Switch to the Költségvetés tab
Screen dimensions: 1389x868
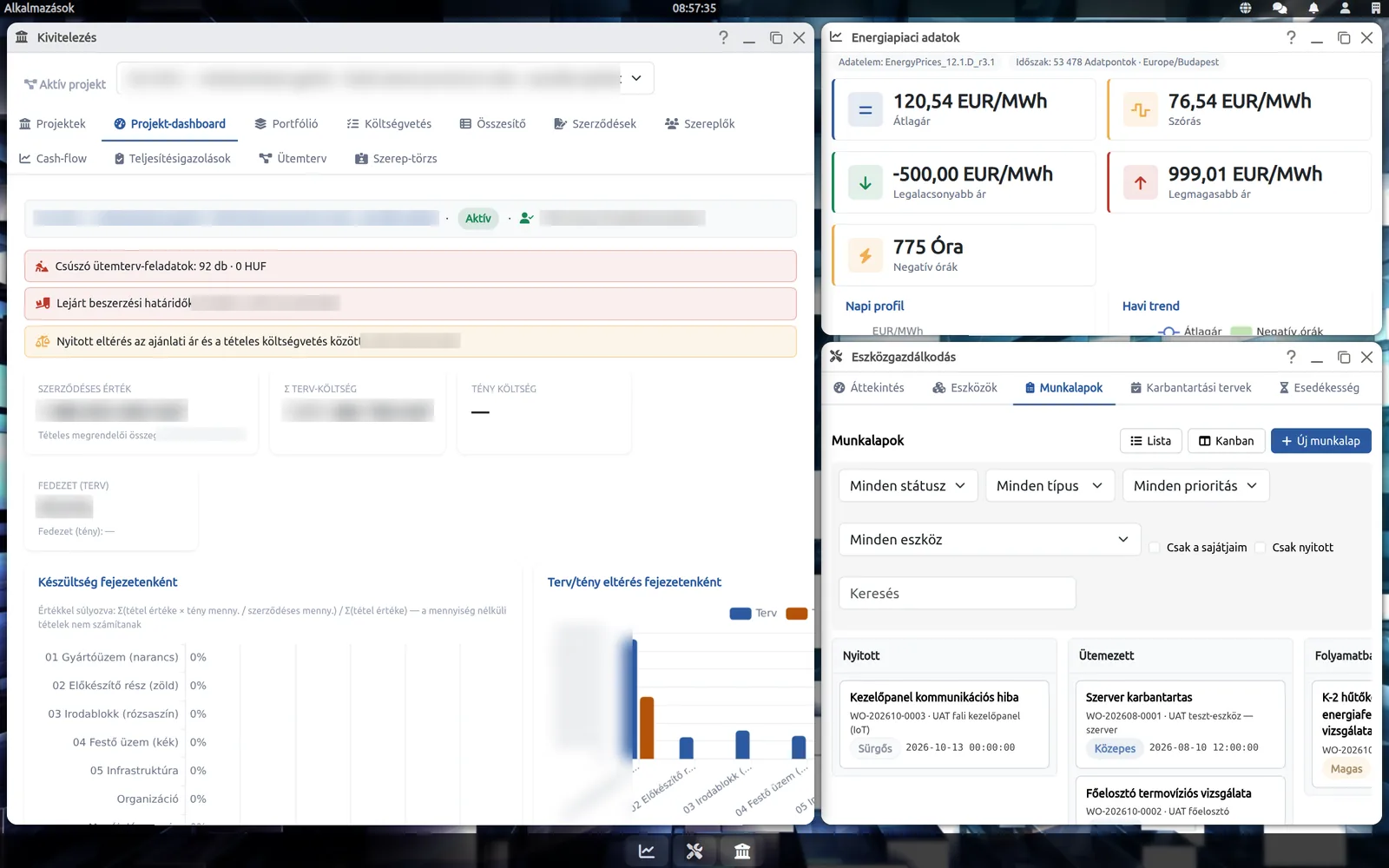pos(389,124)
